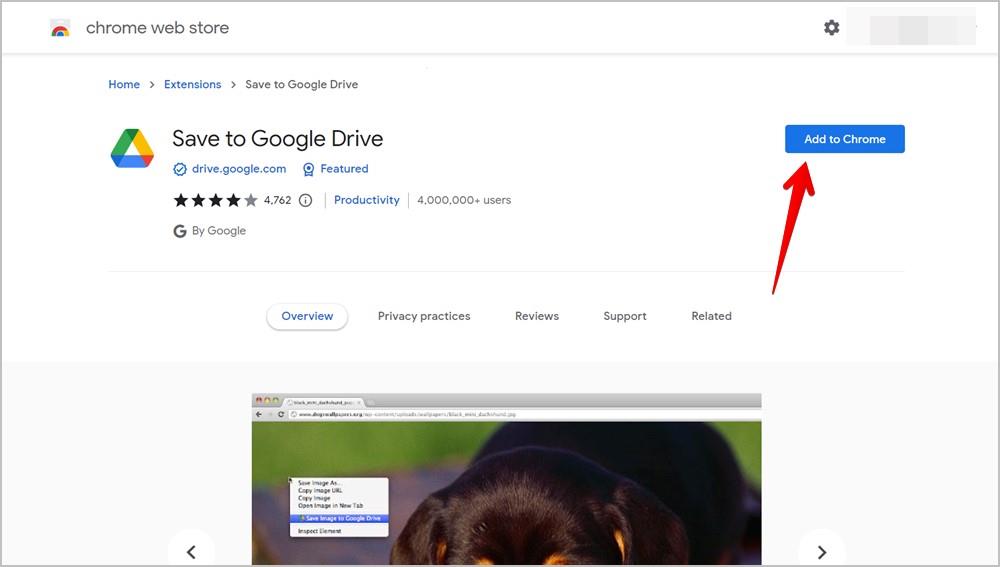
Task: Open Extensions breadcrumb link
Action: [x=193, y=84]
